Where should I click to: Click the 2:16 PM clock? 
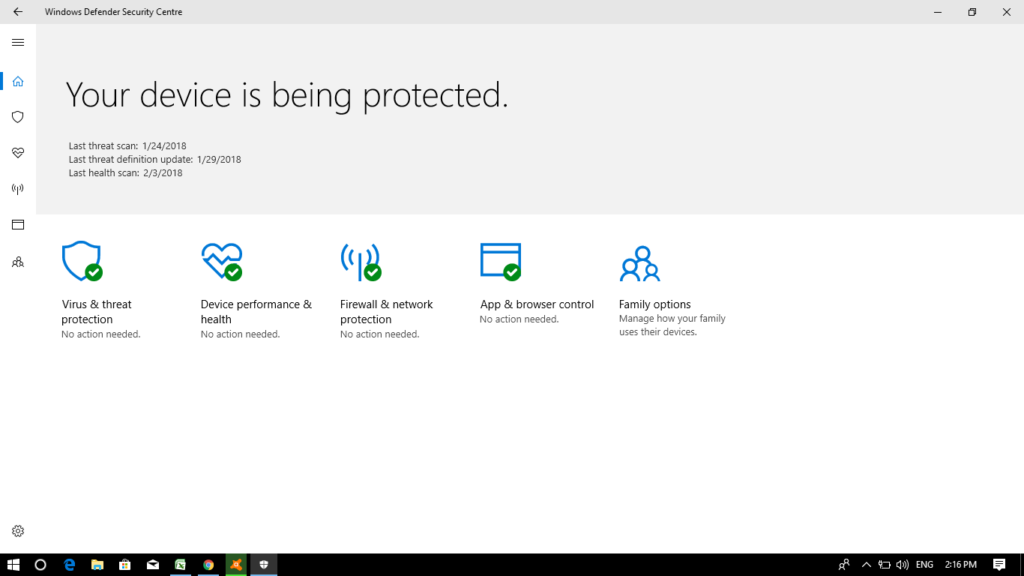[x=961, y=565]
